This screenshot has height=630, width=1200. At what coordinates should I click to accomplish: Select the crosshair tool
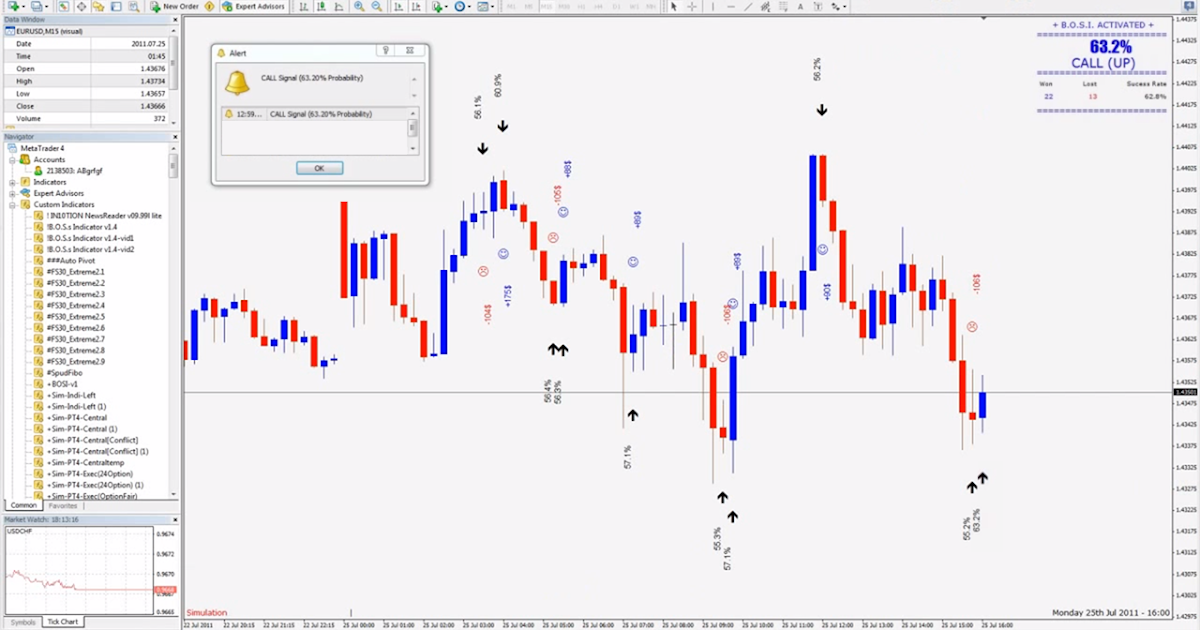[x=692, y=6]
